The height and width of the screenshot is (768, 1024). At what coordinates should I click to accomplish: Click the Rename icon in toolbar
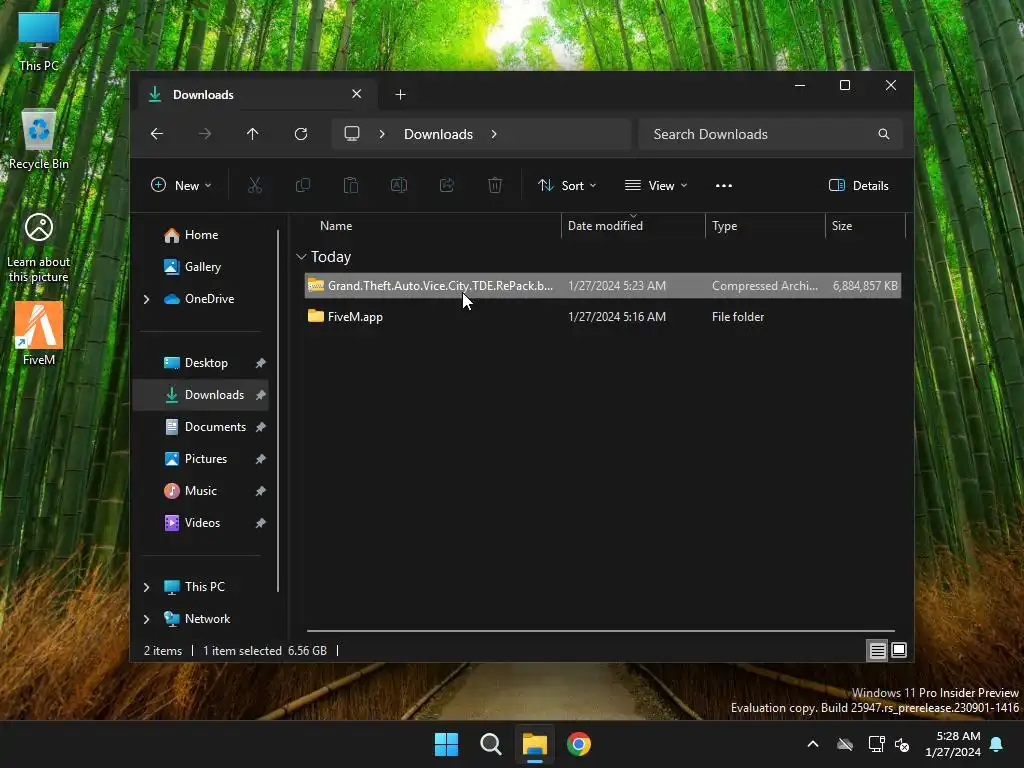click(x=399, y=185)
